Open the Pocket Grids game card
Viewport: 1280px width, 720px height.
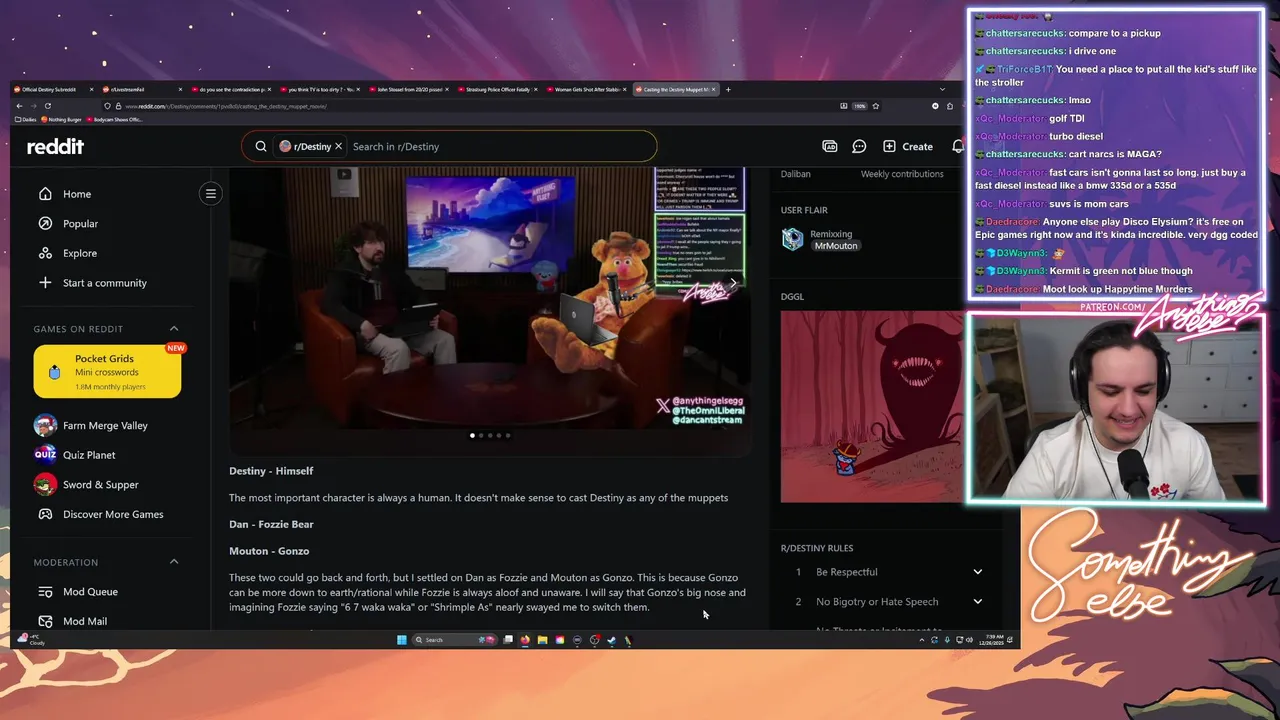(x=107, y=371)
